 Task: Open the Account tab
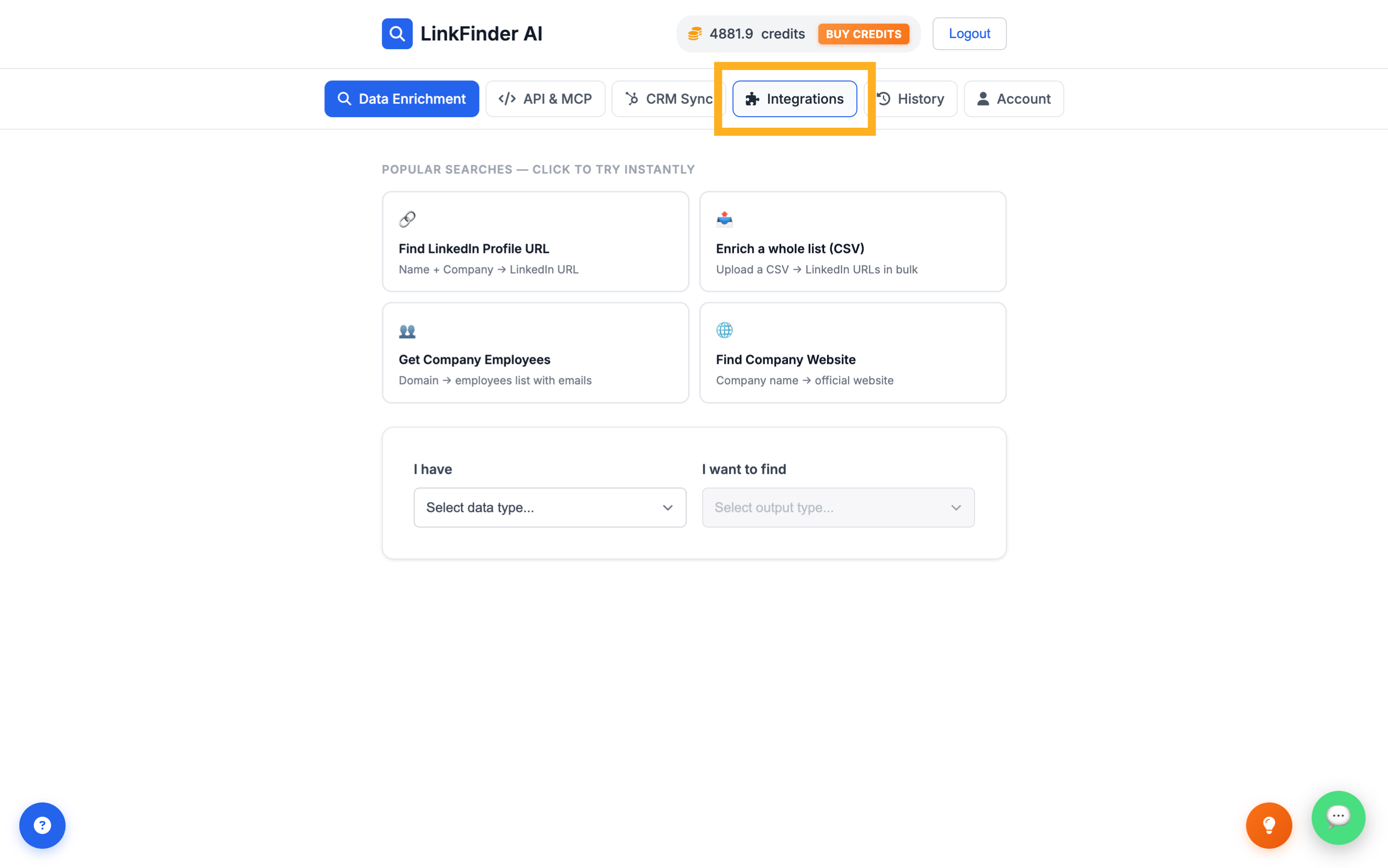[x=1014, y=99]
